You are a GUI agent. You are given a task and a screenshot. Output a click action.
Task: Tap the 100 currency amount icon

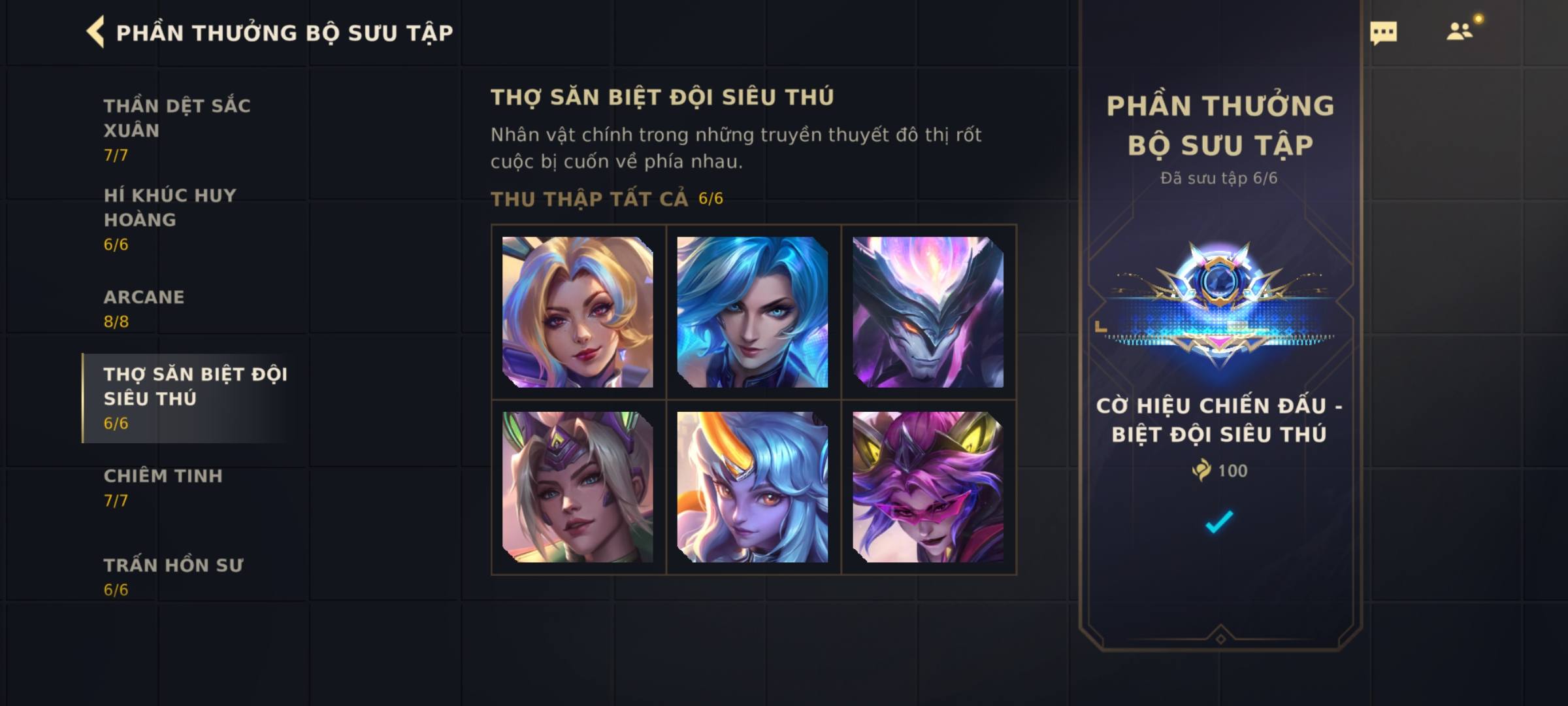(x=1201, y=470)
